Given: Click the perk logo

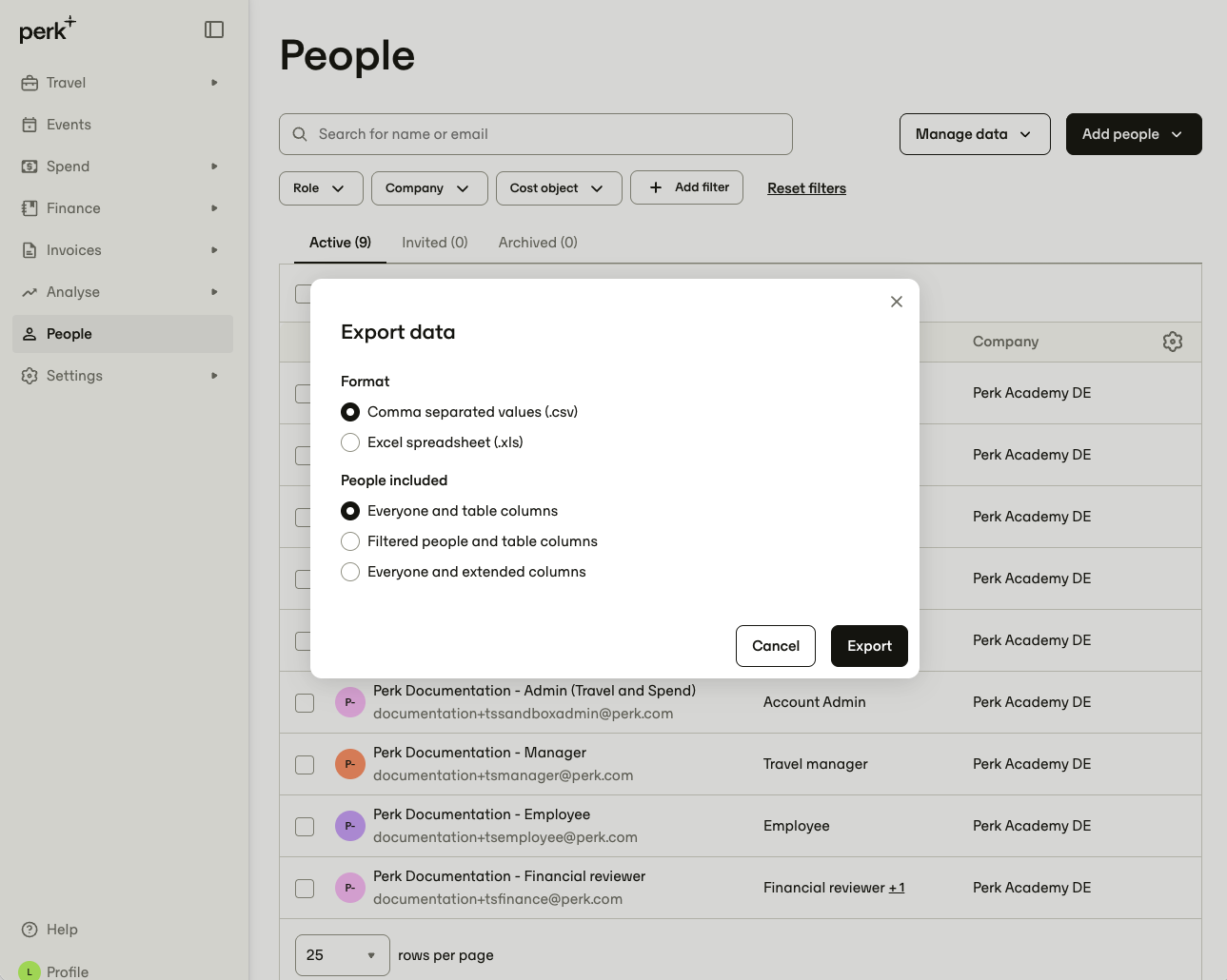Looking at the screenshot, I should (48, 29).
